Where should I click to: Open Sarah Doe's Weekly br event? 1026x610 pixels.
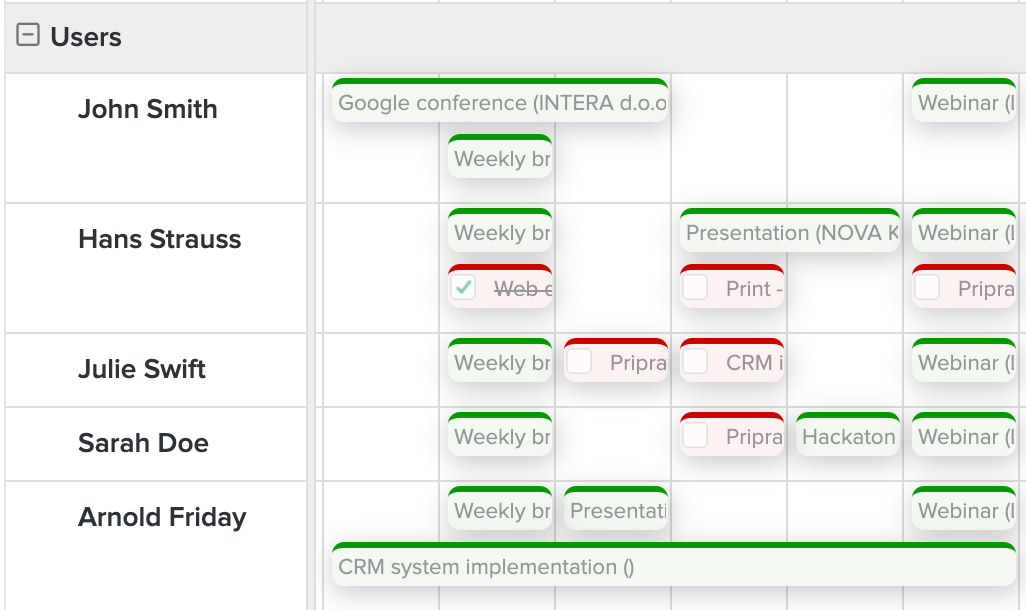point(500,434)
